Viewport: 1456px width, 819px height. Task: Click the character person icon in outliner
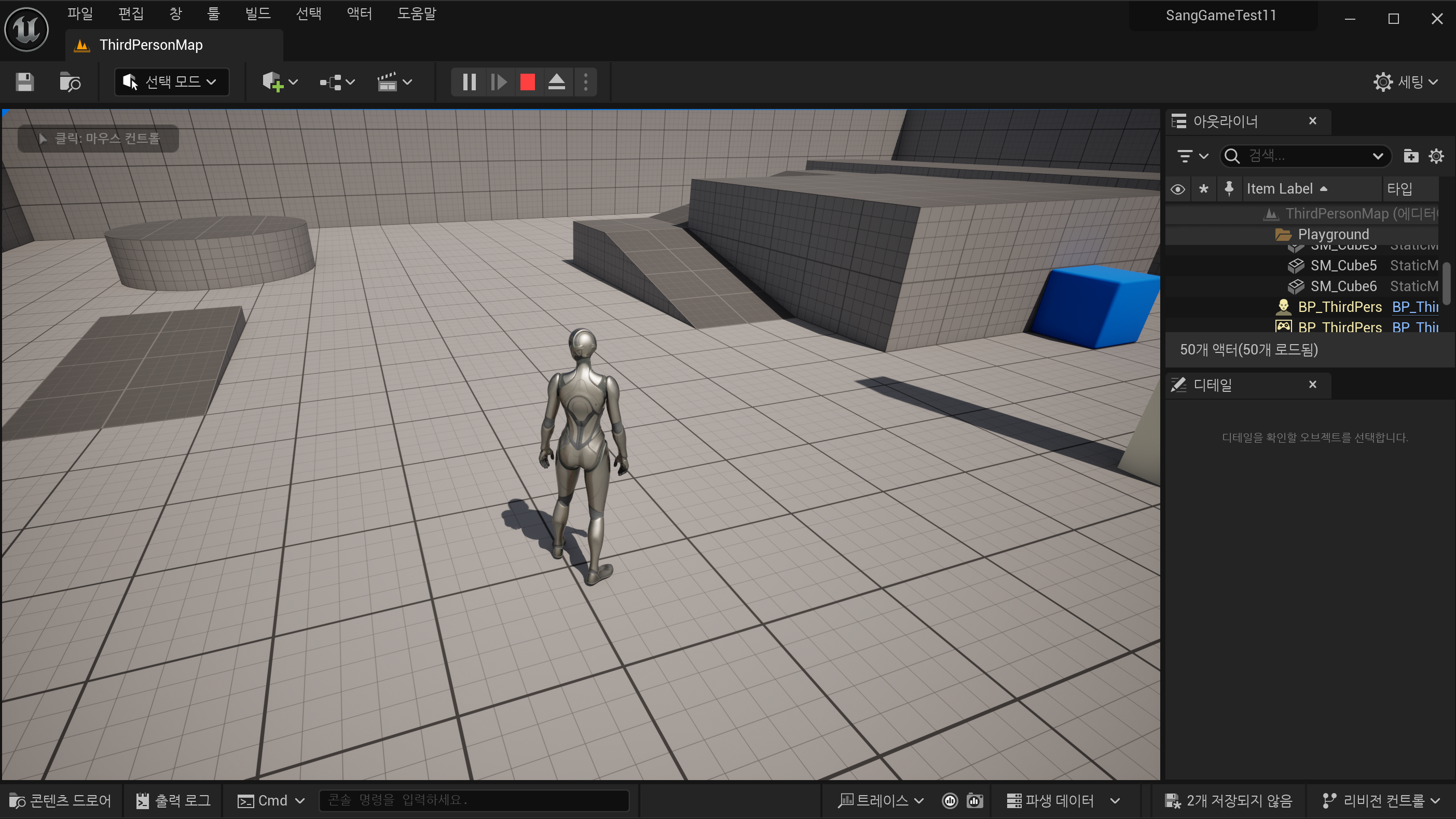(x=1283, y=307)
